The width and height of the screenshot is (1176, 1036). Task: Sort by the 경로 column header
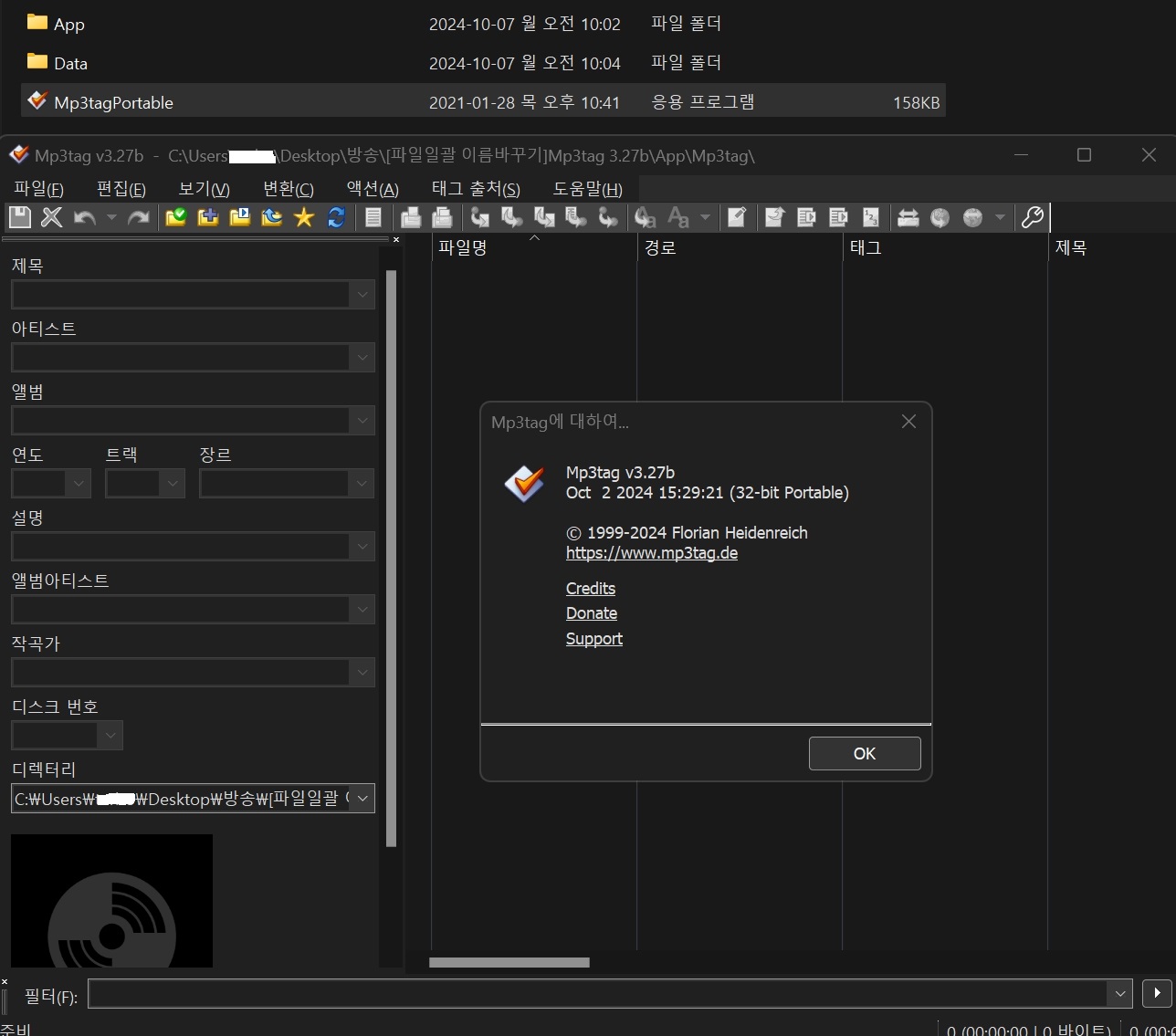(740, 247)
